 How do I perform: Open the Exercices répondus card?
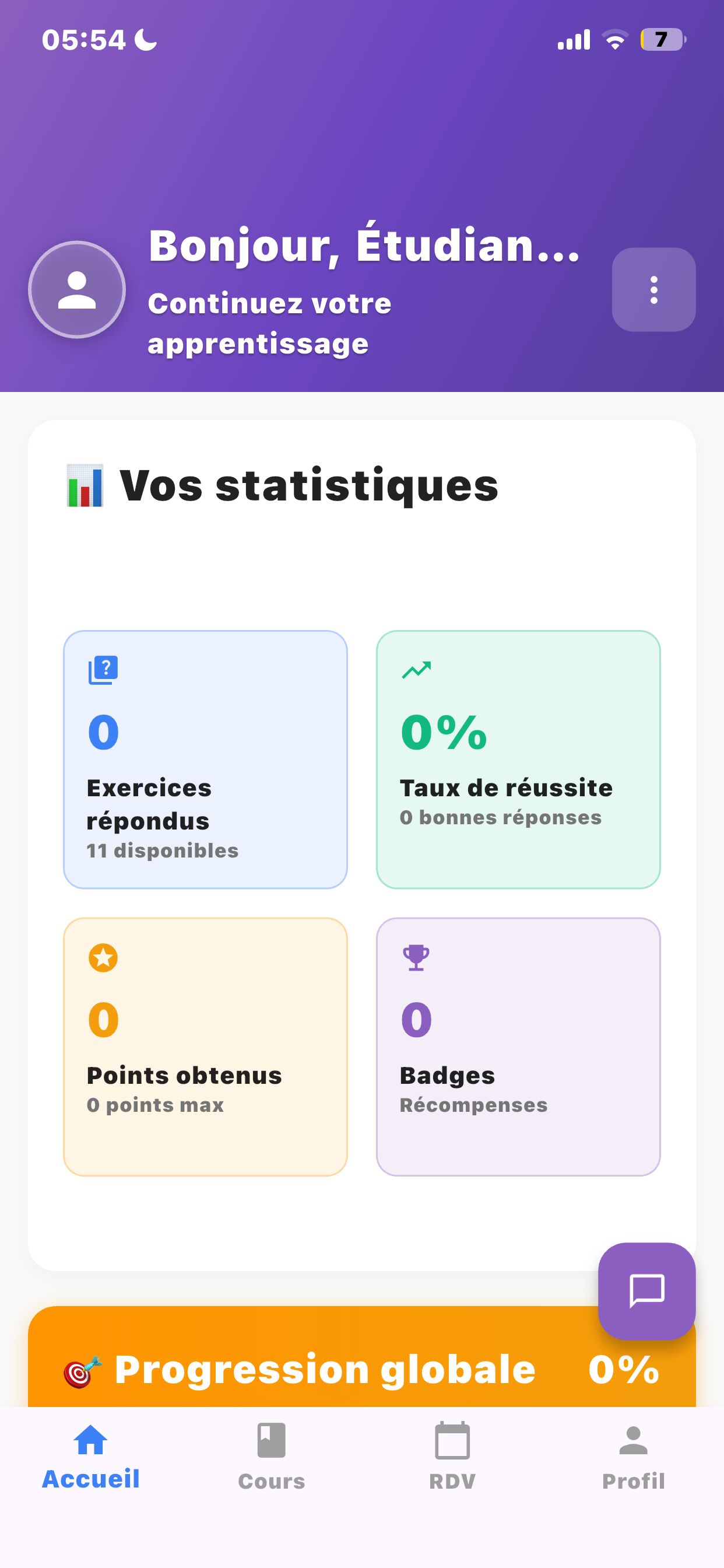pyautogui.click(x=206, y=759)
